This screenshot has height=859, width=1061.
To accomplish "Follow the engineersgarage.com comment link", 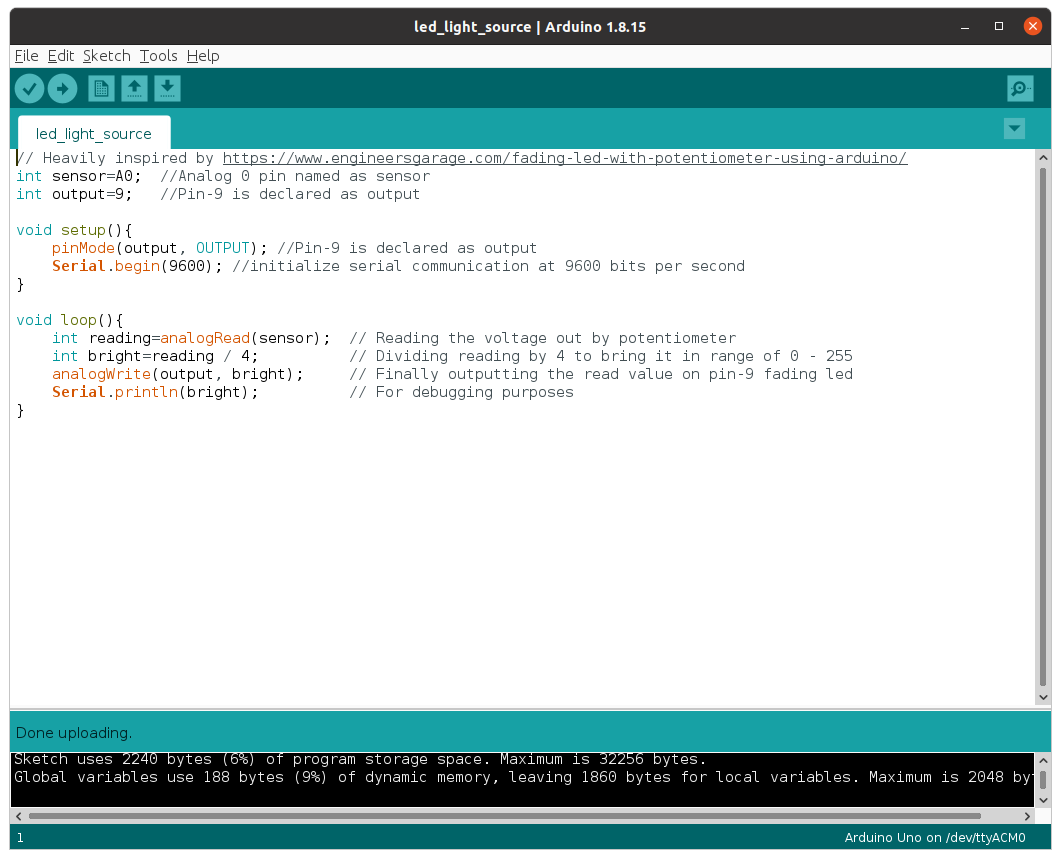I will click(x=564, y=157).
